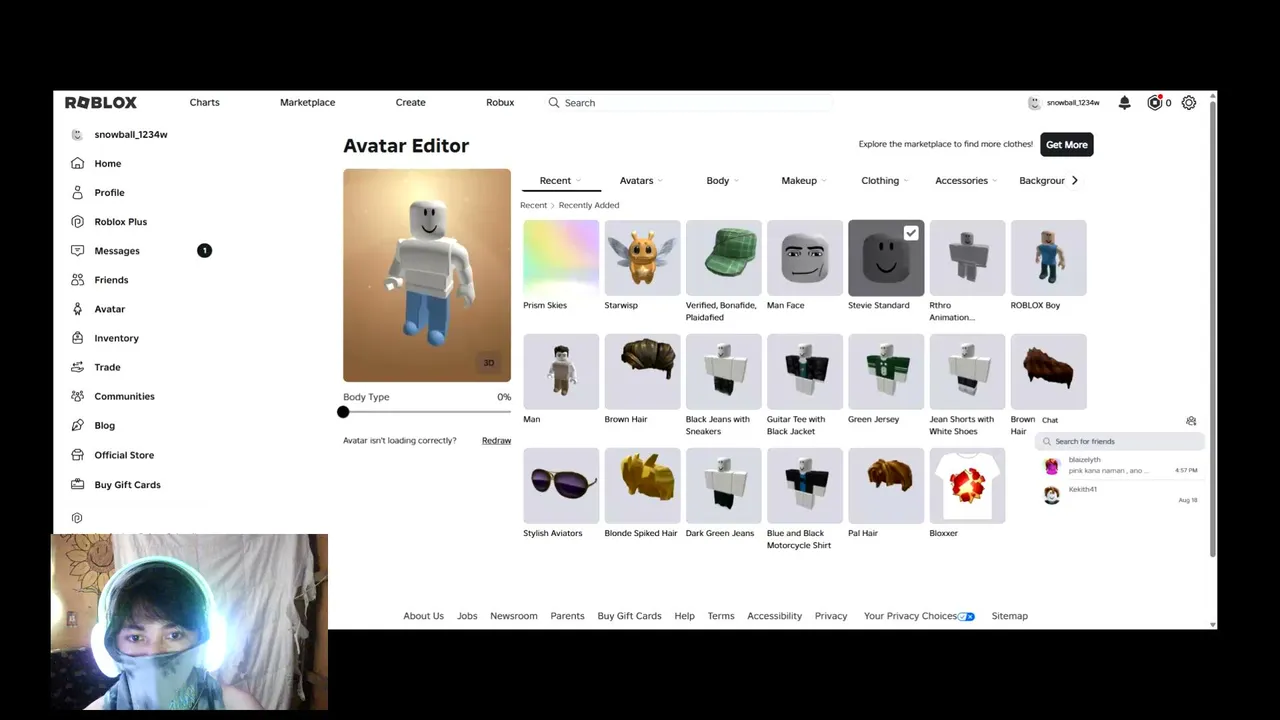Image resolution: width=1280 pixels, height=720 pixels.
Task: Click the Roblox logo
Action: 101,102
